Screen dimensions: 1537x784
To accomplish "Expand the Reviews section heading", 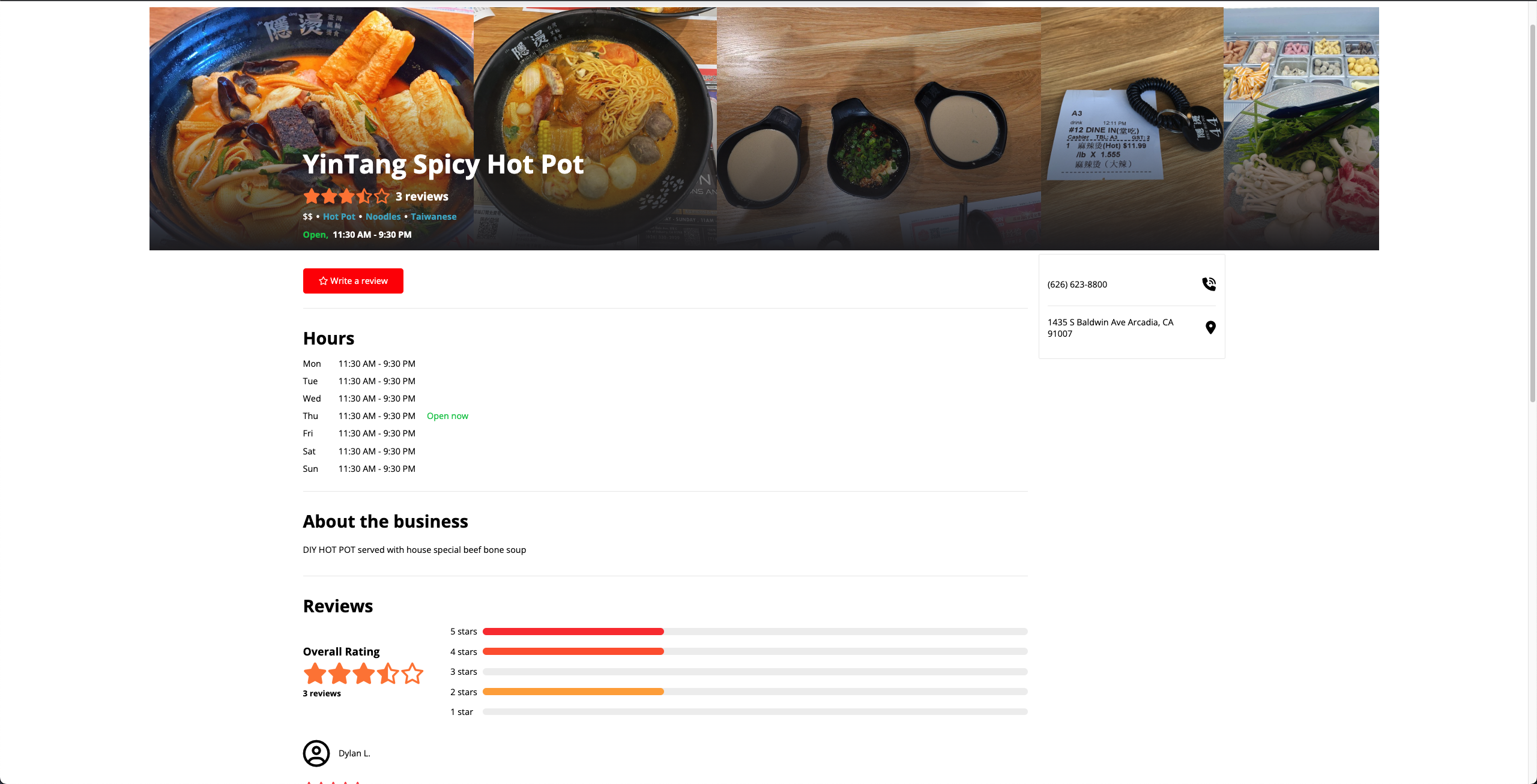I will click(337, 606).
